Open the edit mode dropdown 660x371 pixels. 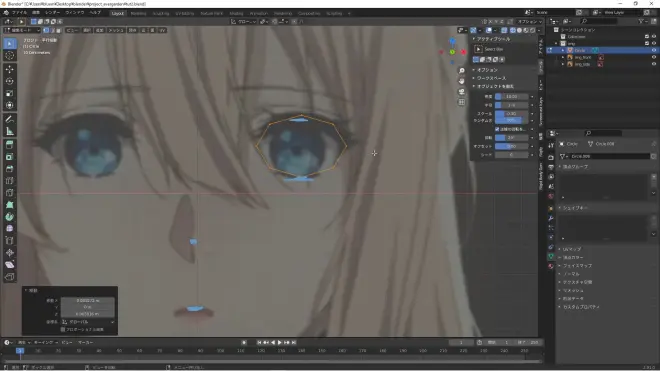point(22,30)
